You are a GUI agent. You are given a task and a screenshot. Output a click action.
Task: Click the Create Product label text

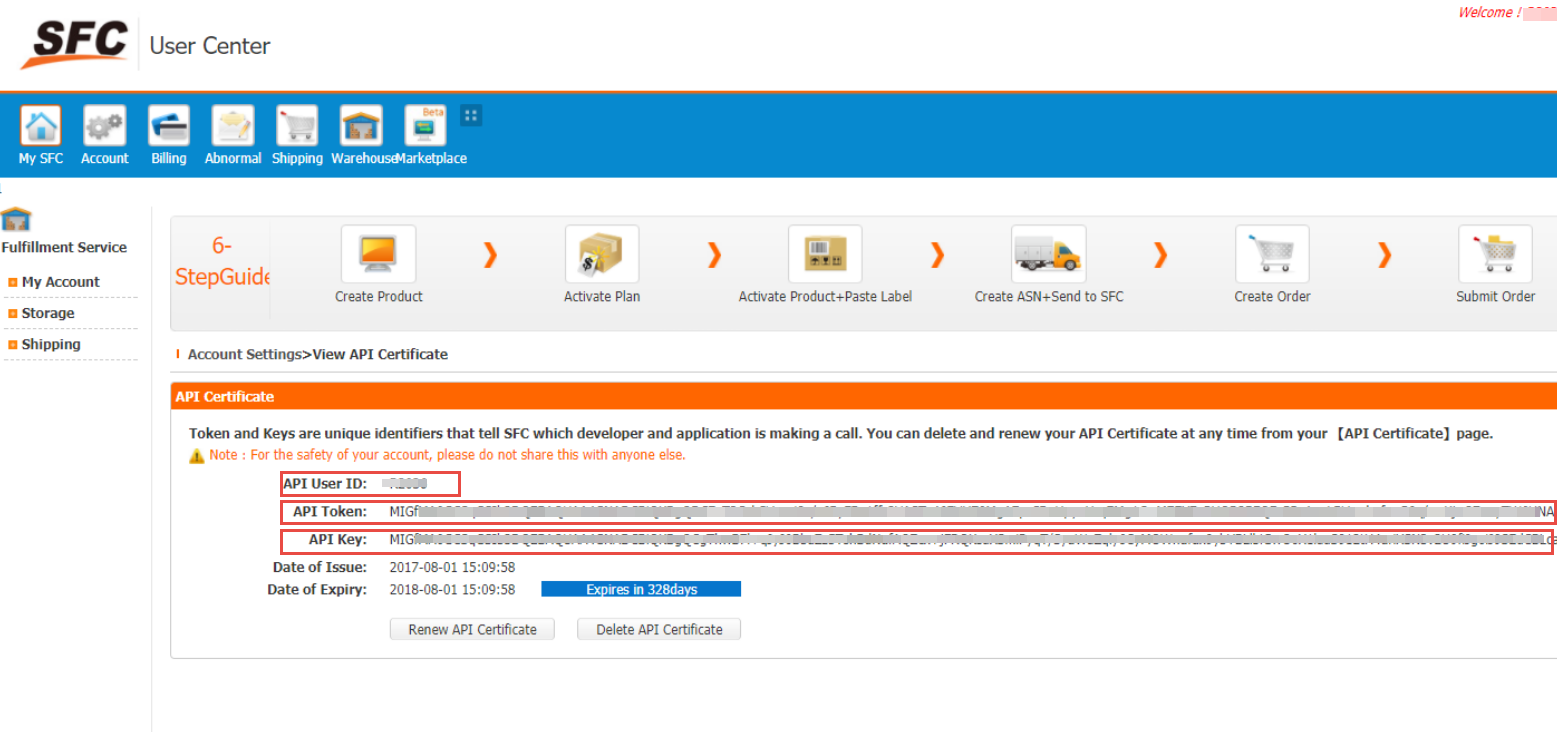pos(379,296)
